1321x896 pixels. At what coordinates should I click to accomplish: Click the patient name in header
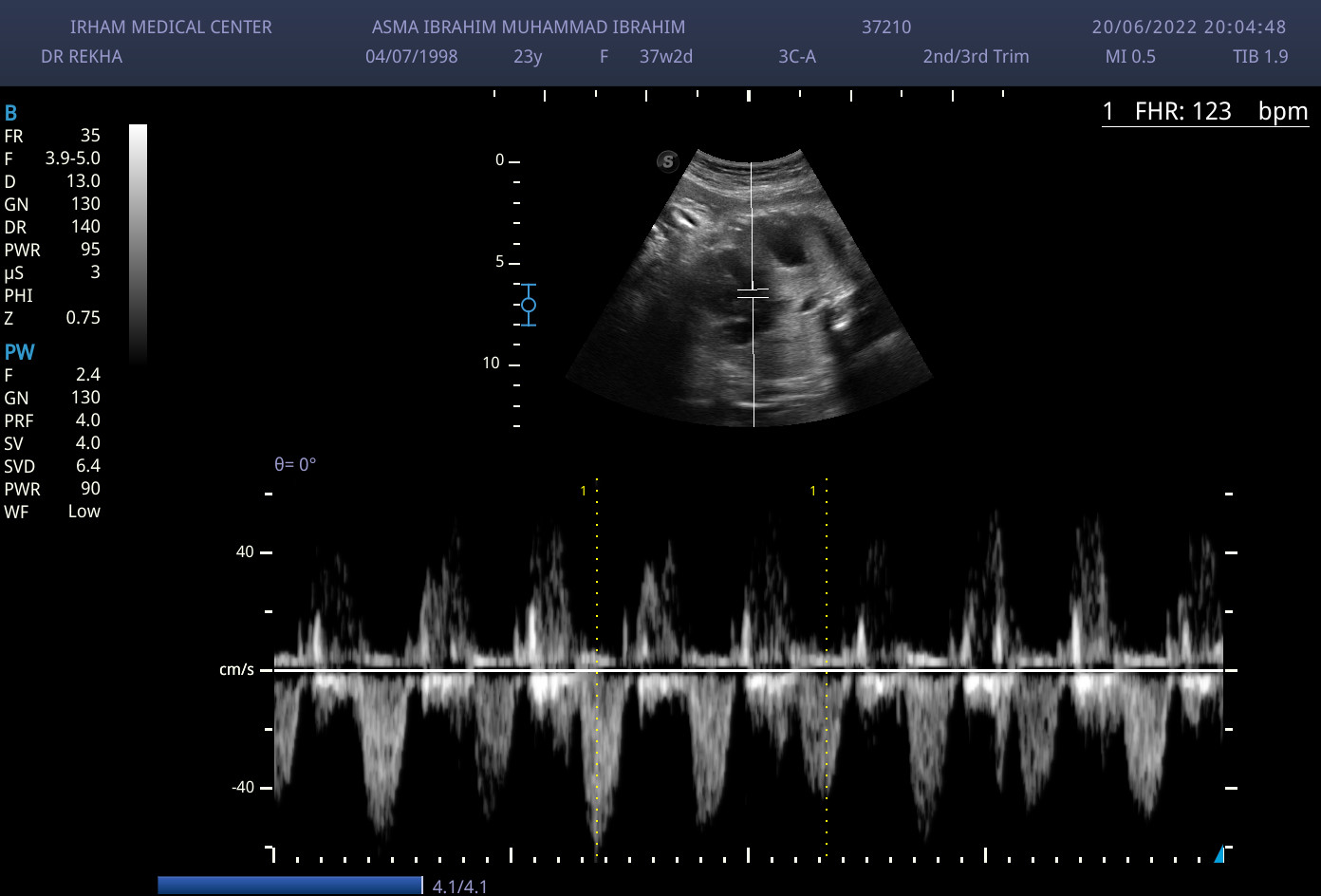[529, 28]
